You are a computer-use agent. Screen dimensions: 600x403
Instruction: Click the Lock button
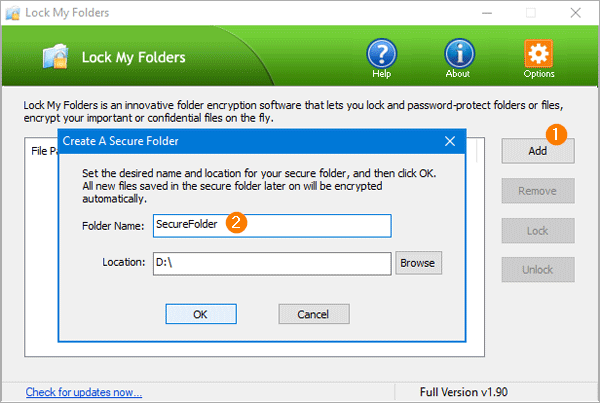coord(537,231)
